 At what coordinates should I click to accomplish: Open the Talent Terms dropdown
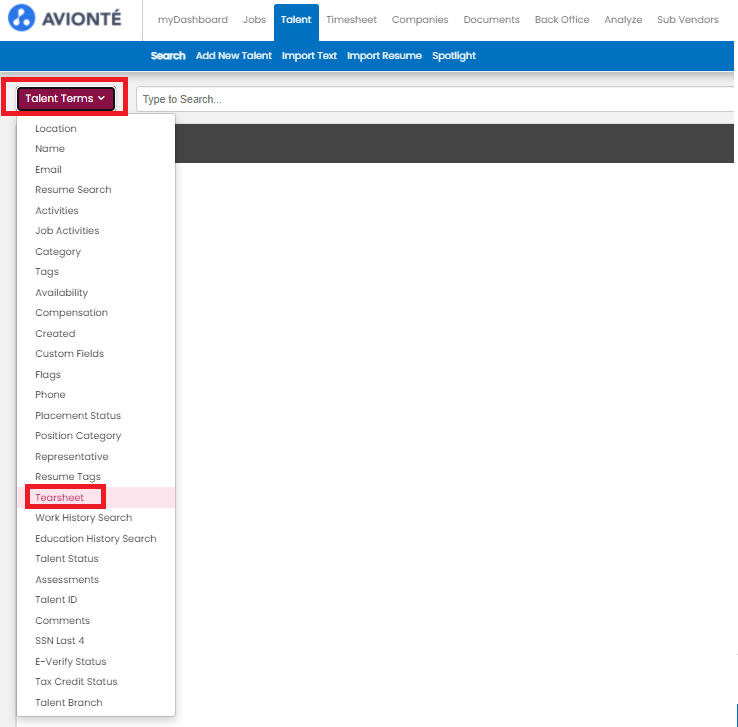click(x=65, y=98)
